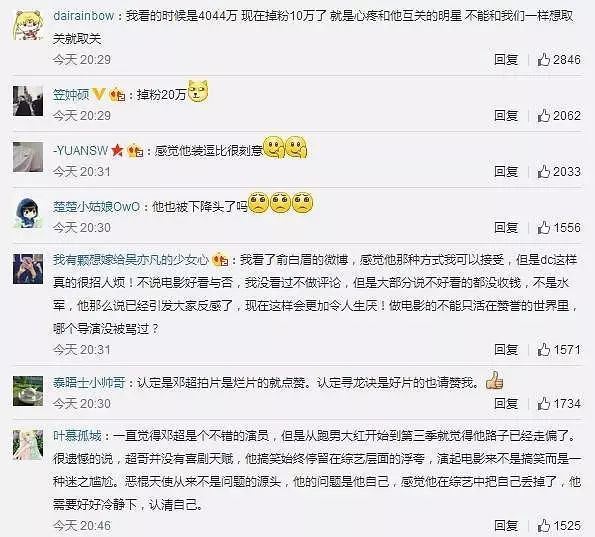Like the comment with 1571 likes
Screen dimensions: 595x537
543,350
